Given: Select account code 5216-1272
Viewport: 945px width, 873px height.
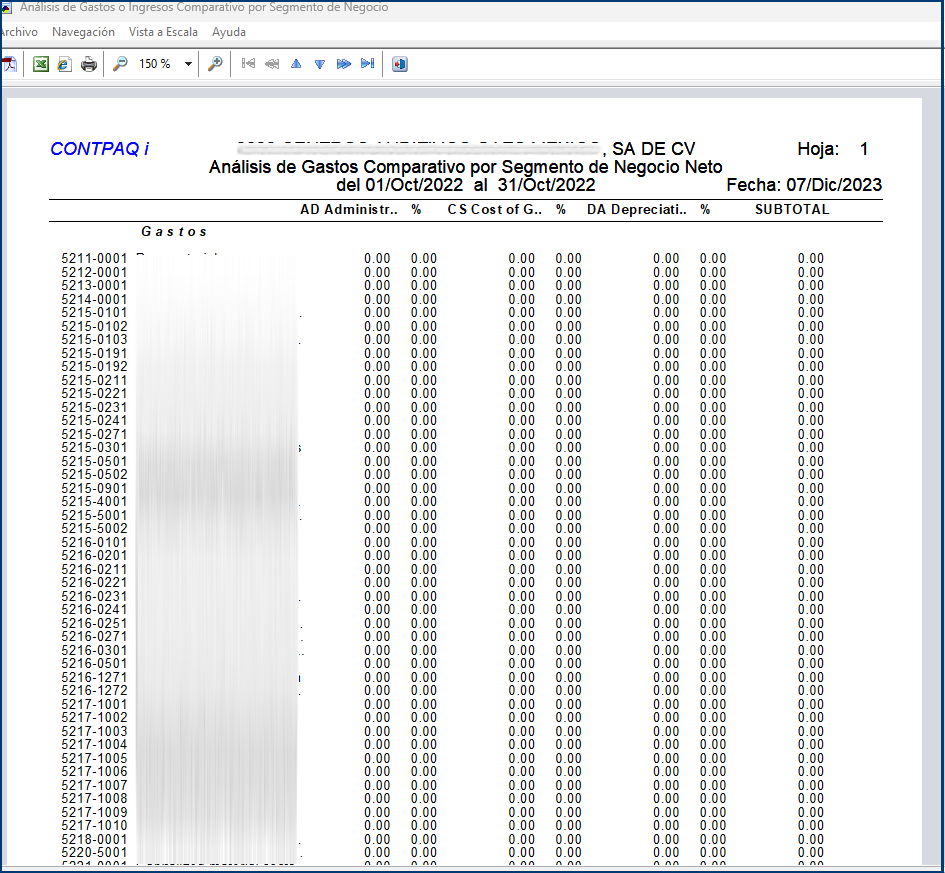Looking at the screenshot, I should pyautogui.click(x=95, y=691).
